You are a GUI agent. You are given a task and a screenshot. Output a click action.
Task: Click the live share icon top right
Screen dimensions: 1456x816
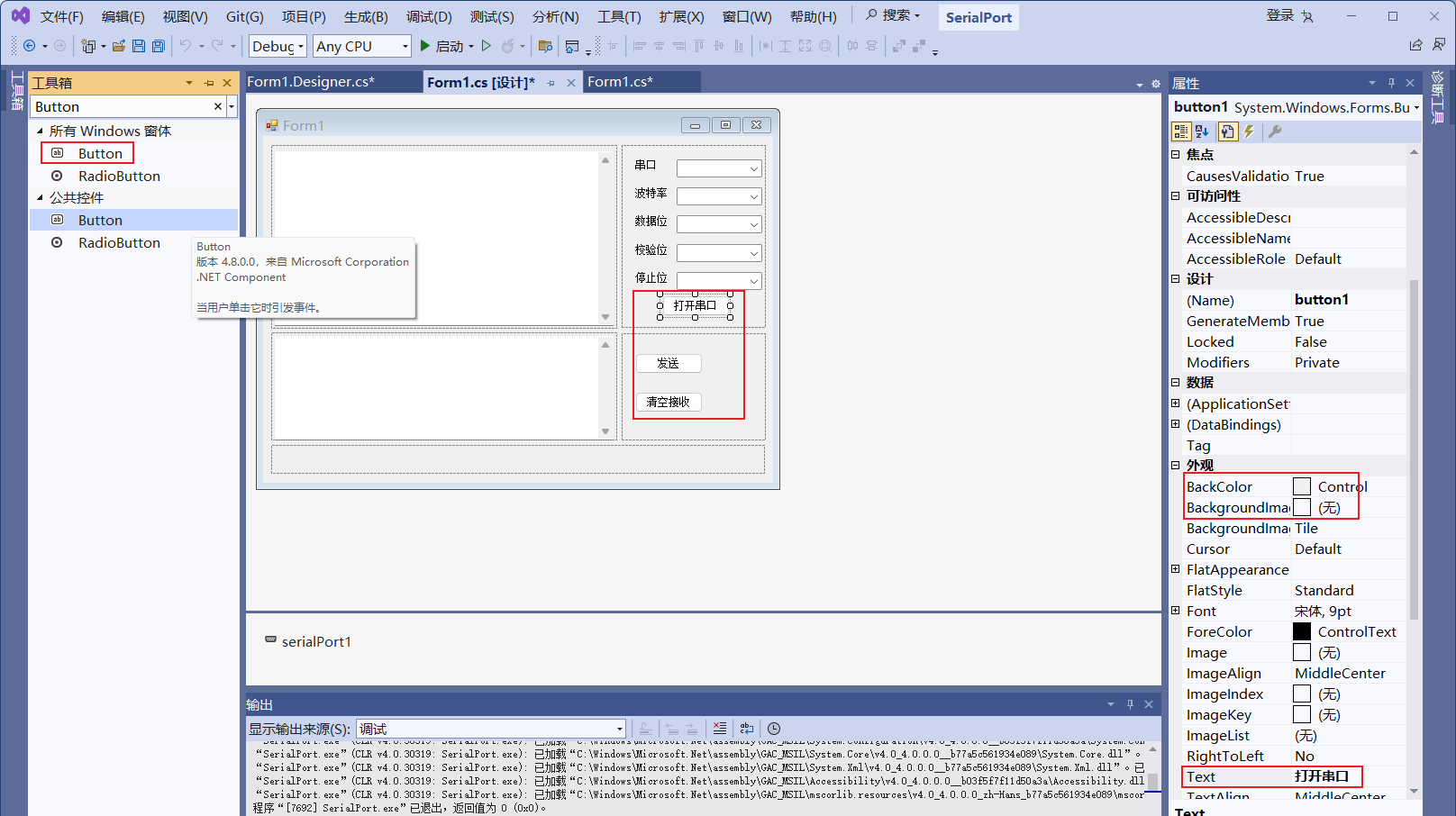click(x=1415, y=45)
